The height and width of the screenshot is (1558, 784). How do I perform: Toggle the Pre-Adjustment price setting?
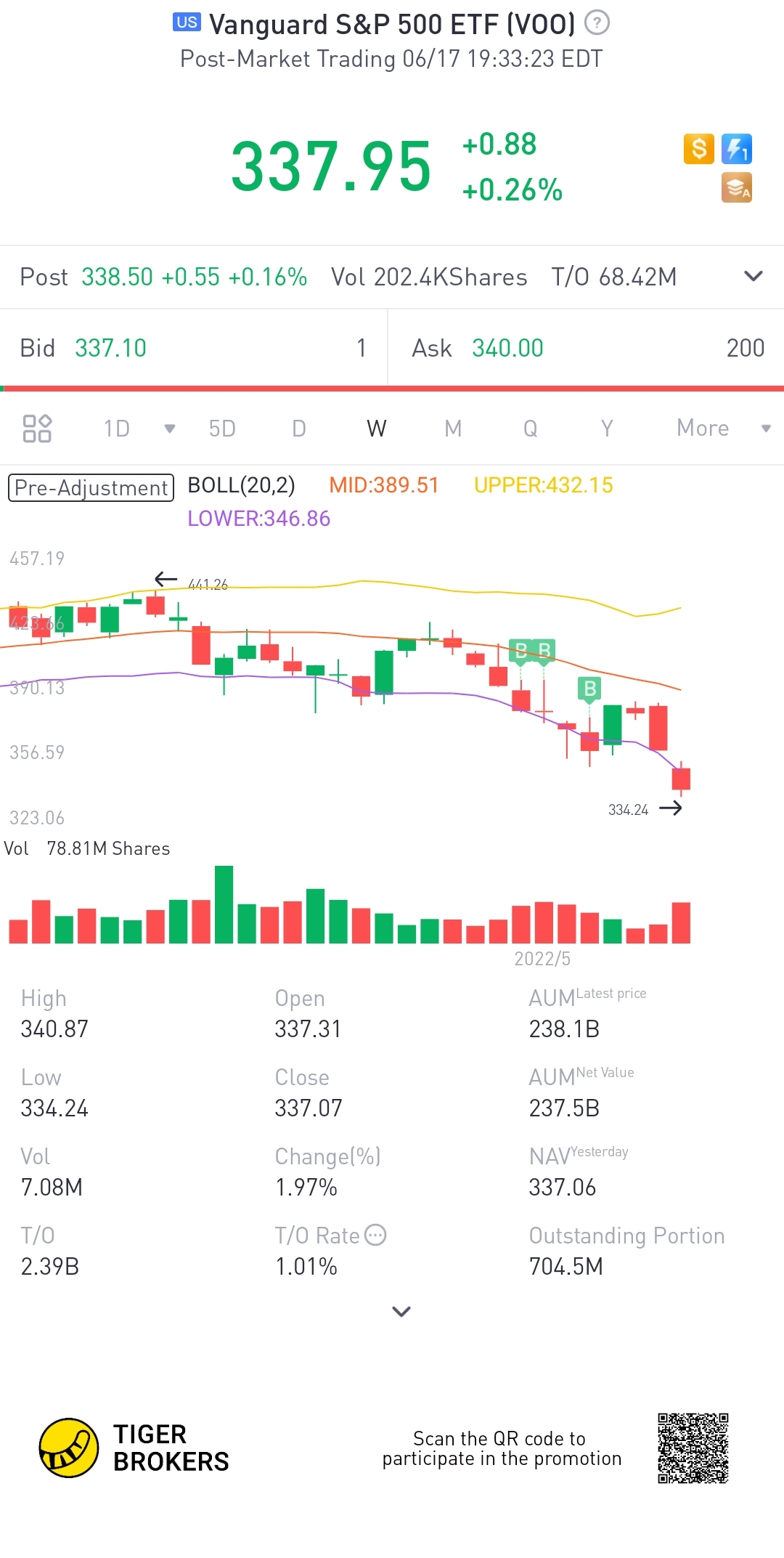click(x=91, y=487)
